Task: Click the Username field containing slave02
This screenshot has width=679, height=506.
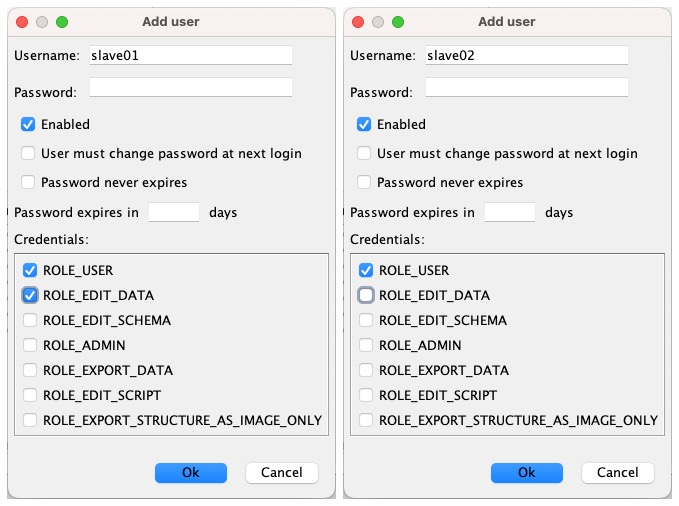Action: [526, 56]
